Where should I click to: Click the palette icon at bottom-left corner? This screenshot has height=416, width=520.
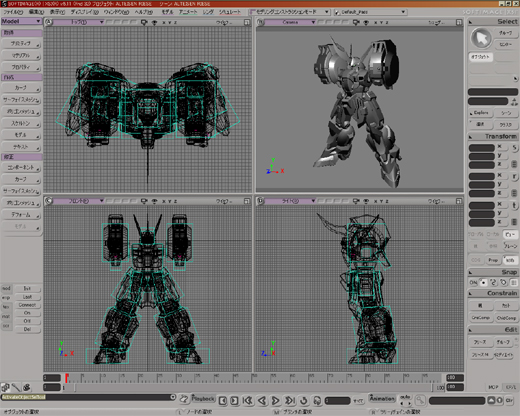coord(27,387)
